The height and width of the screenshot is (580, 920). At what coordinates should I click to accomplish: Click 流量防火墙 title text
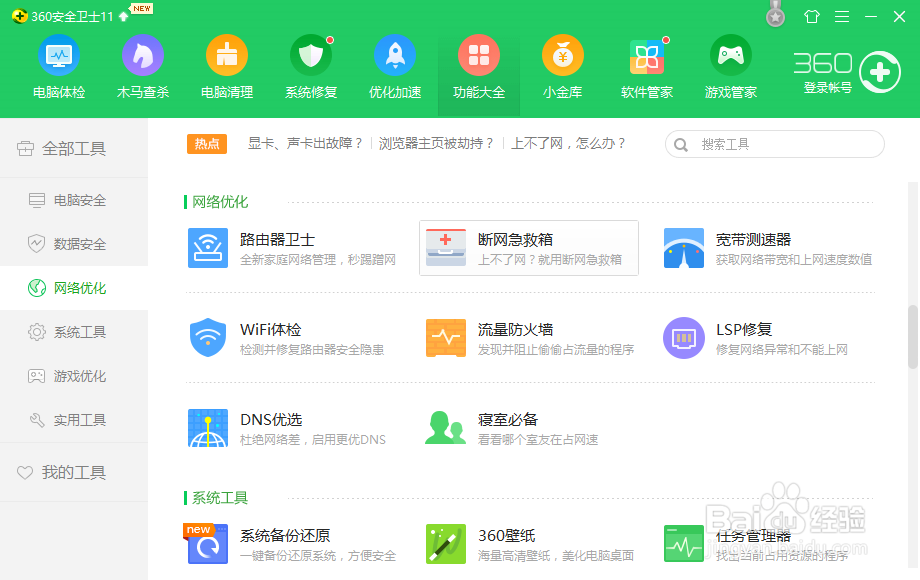515,330
